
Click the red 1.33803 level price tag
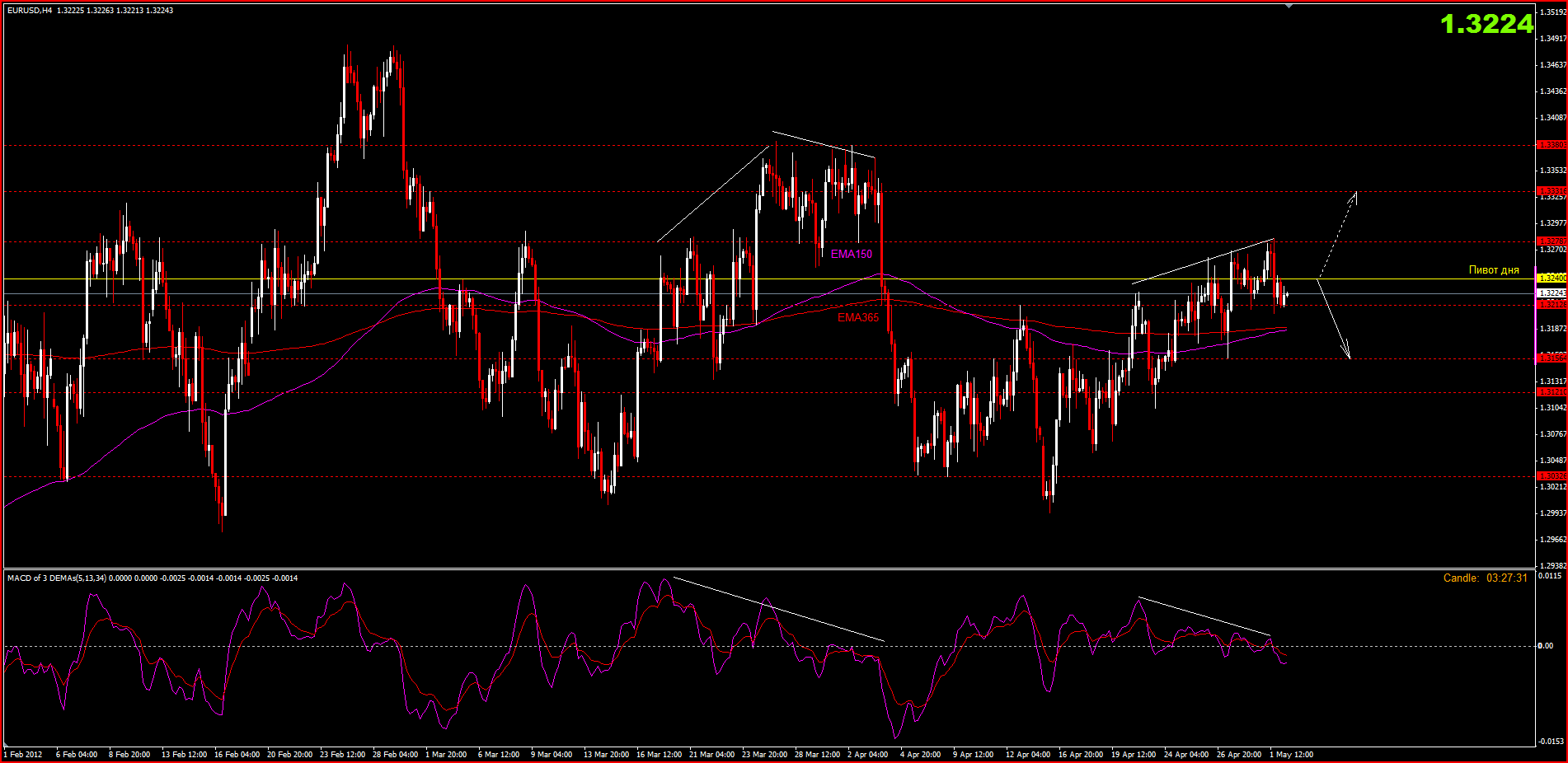click(1552, 145)
